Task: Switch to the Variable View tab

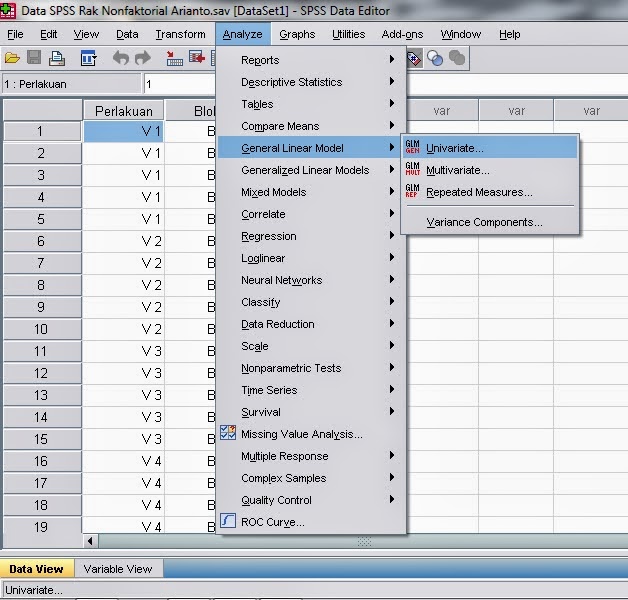Action: click(x=118, y=569)
